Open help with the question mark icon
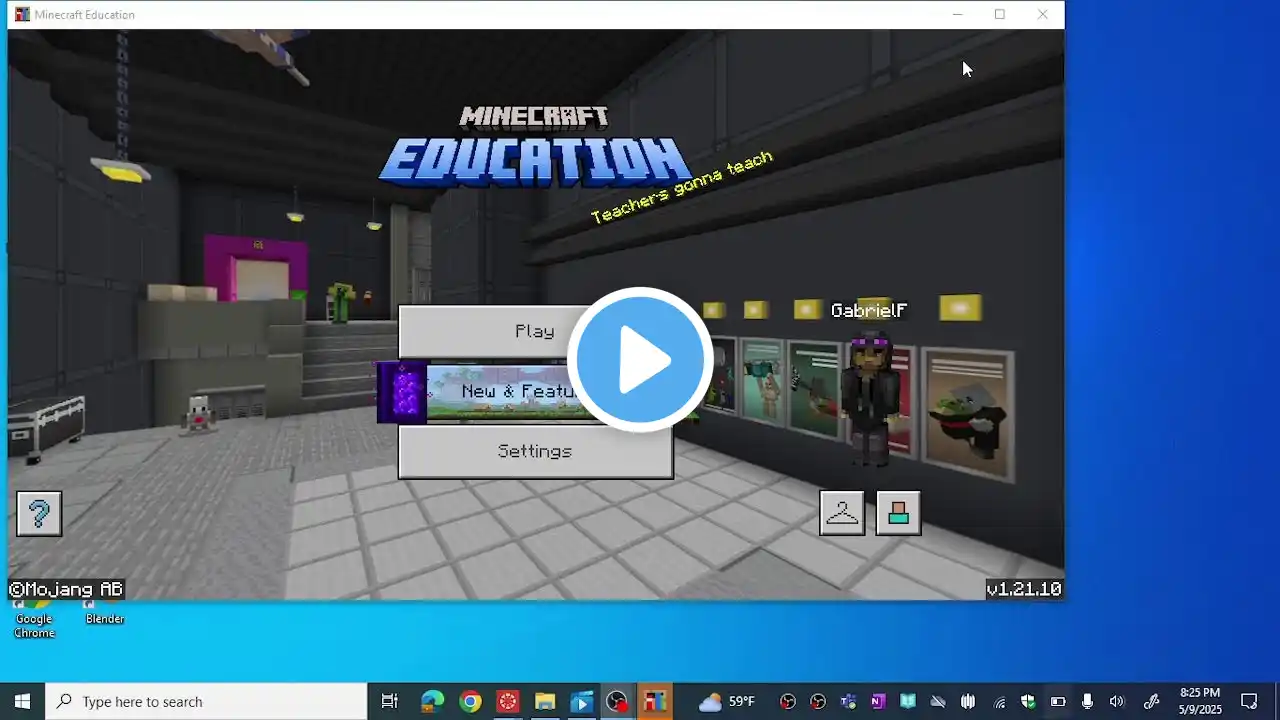 point(39,513)
